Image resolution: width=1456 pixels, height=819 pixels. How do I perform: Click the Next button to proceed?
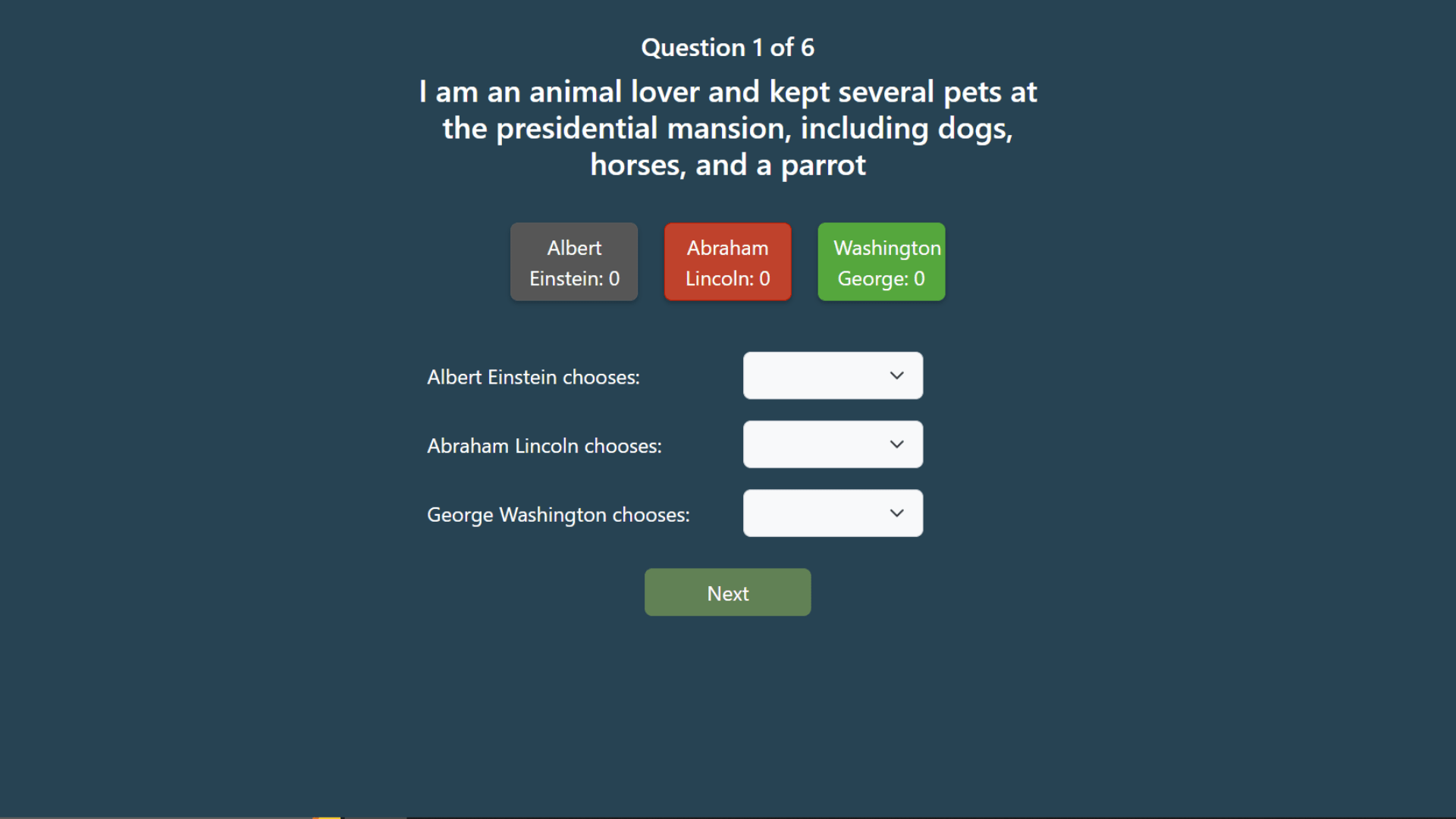[727, 592]
